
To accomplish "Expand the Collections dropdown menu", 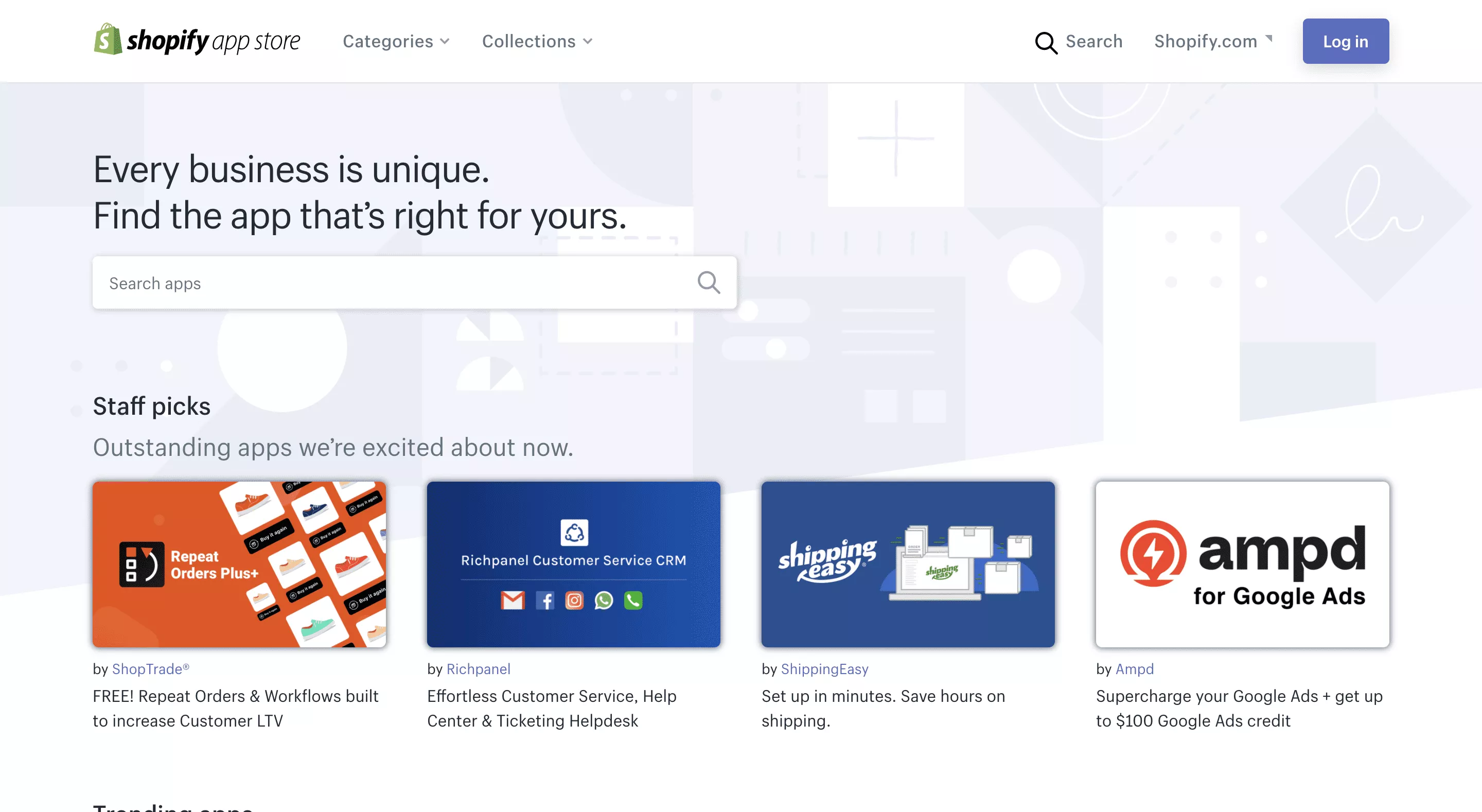I will click(535, 40).
